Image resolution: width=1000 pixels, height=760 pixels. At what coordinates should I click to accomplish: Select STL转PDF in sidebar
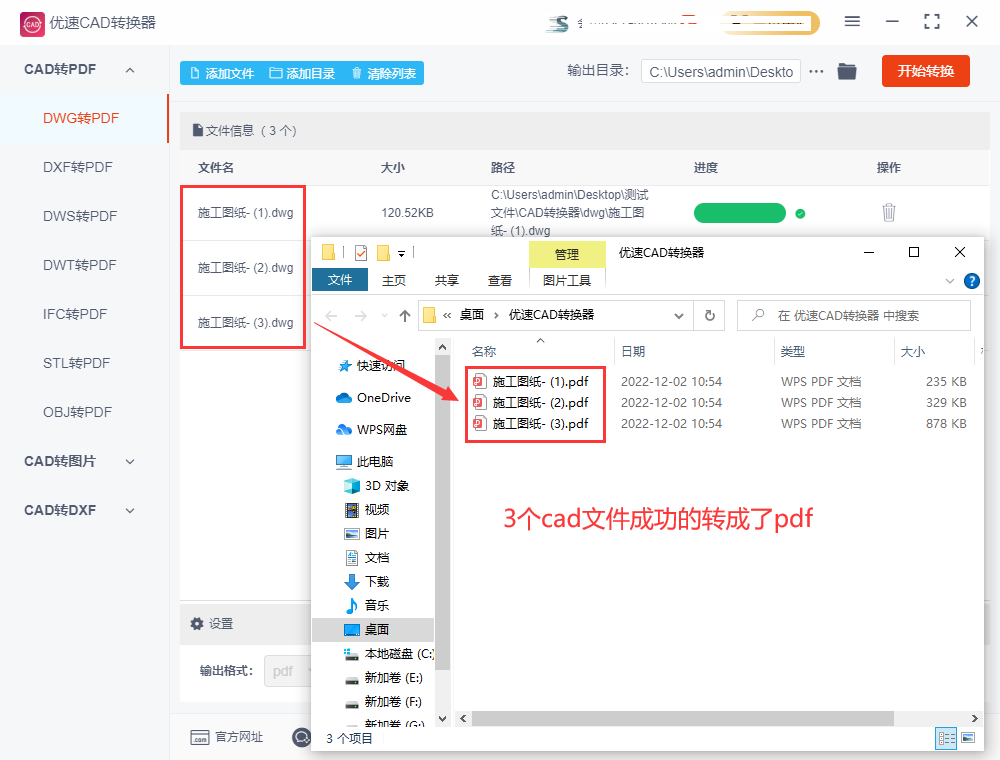tap(77, 363)
